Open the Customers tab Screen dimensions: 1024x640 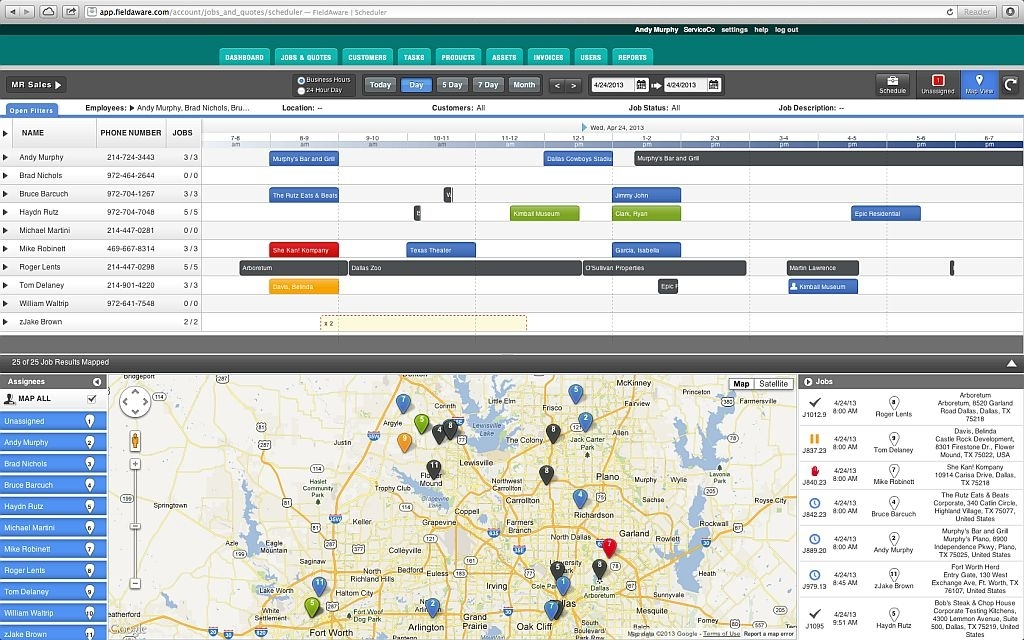pyautogui.click(x=367, y=57)
